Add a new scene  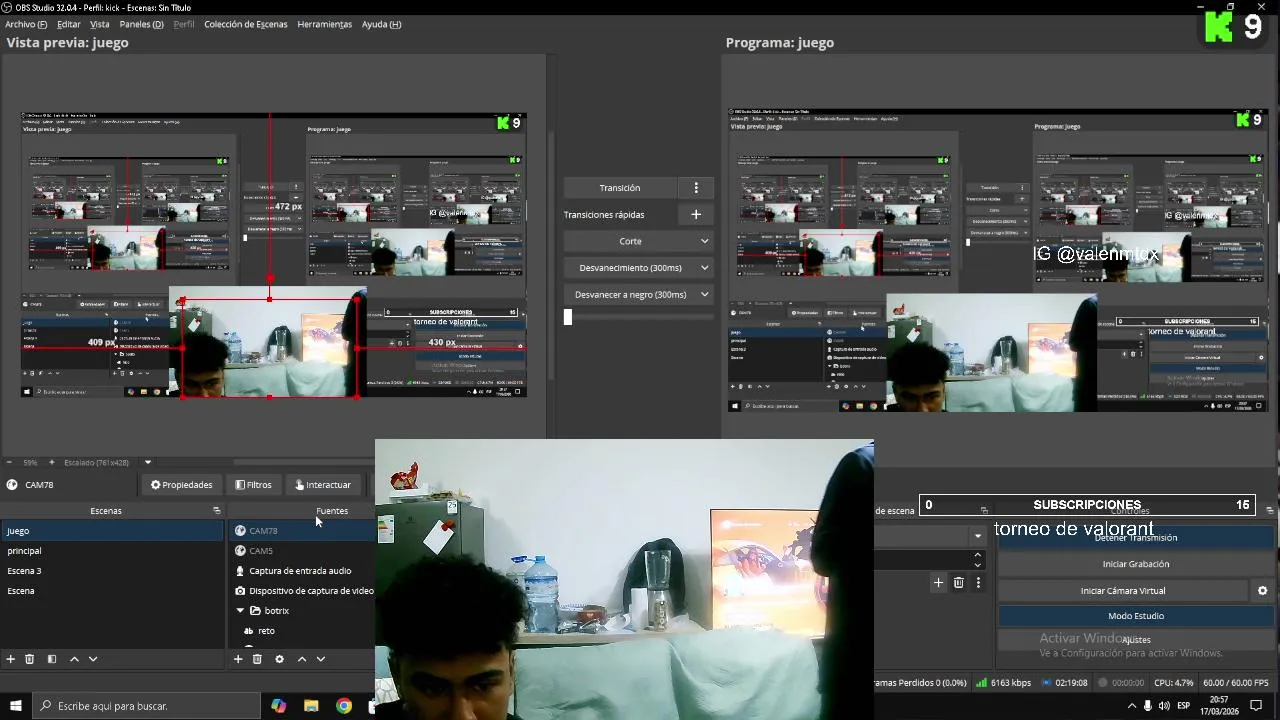click(11, 659)
